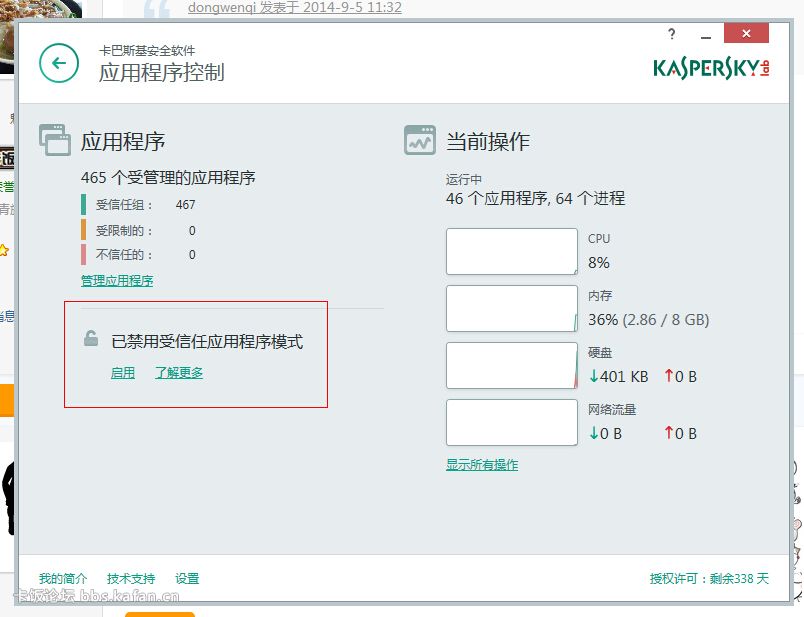Screen dimensions: 804x617
Task: Open 我的简介 in footer
Action: click(x=63, y=579)
